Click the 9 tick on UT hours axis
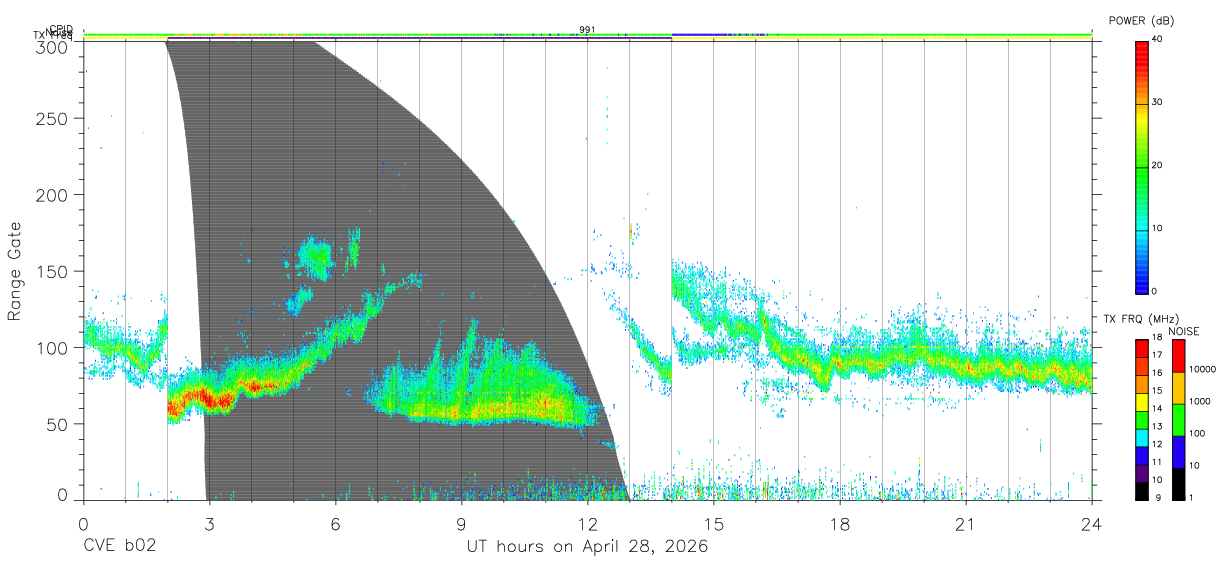1228x567 pixels. point(461,524)
